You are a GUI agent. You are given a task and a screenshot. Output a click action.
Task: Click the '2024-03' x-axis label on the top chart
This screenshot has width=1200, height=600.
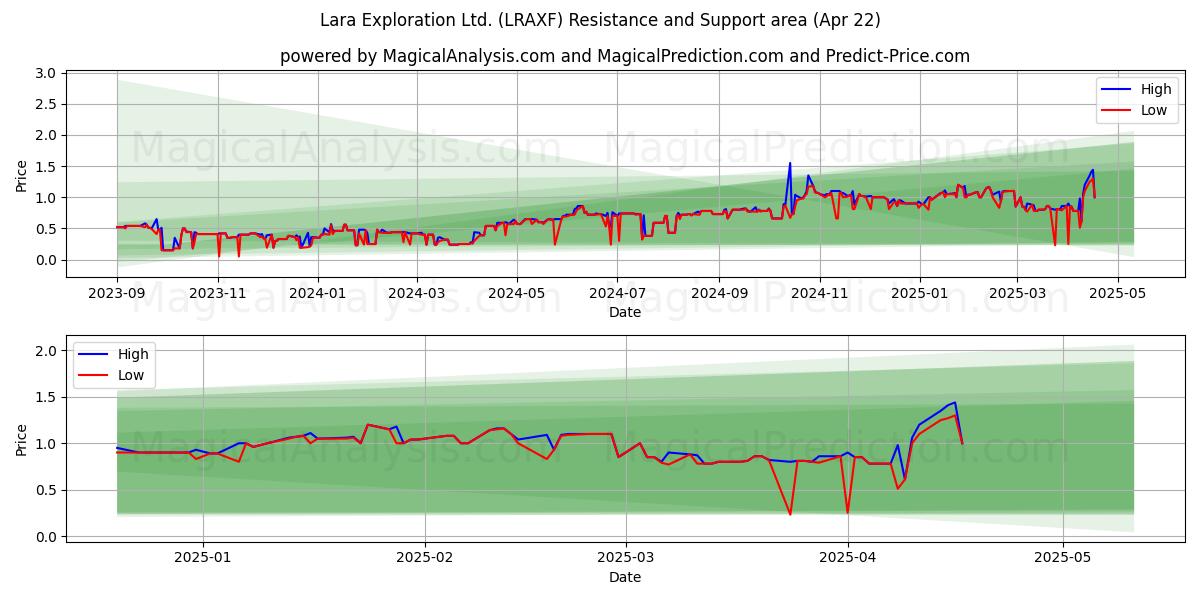coord(417,294)
